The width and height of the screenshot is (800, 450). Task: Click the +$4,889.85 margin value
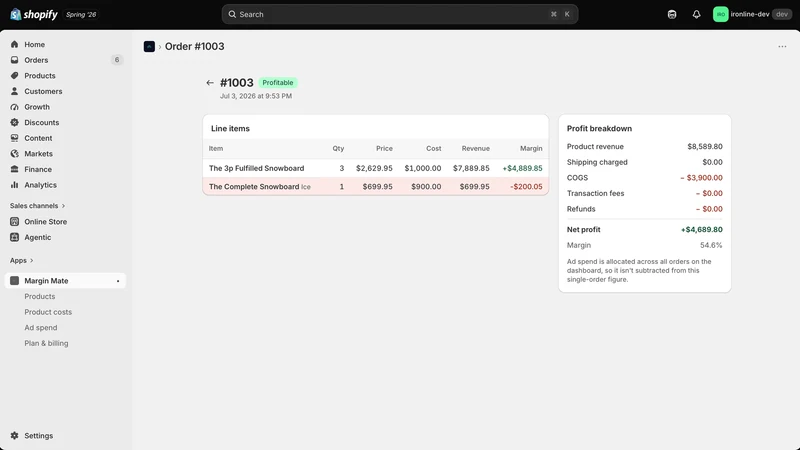[x=522, y=168]
